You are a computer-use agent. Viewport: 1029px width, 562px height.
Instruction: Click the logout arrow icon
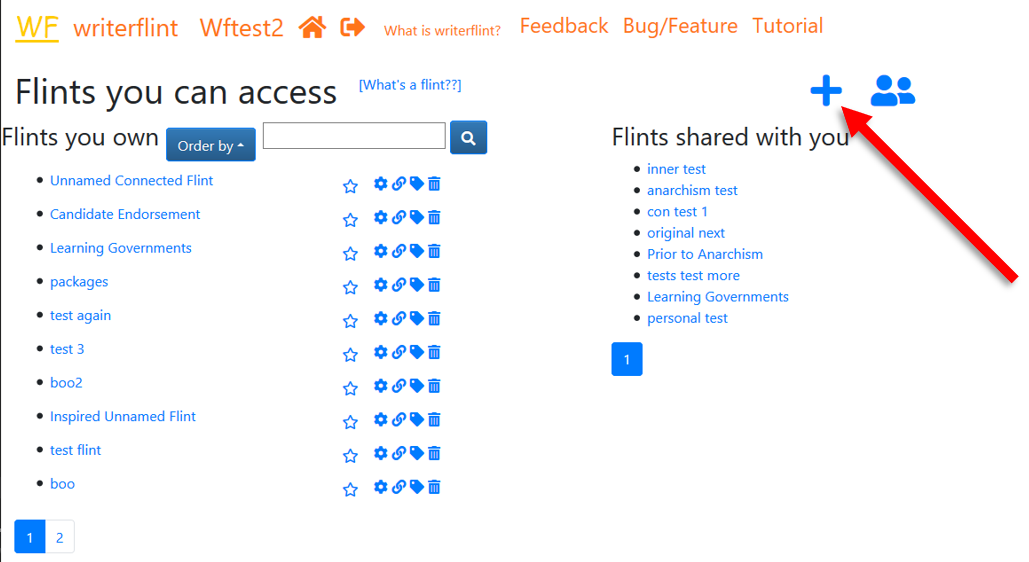click(353, 28)
